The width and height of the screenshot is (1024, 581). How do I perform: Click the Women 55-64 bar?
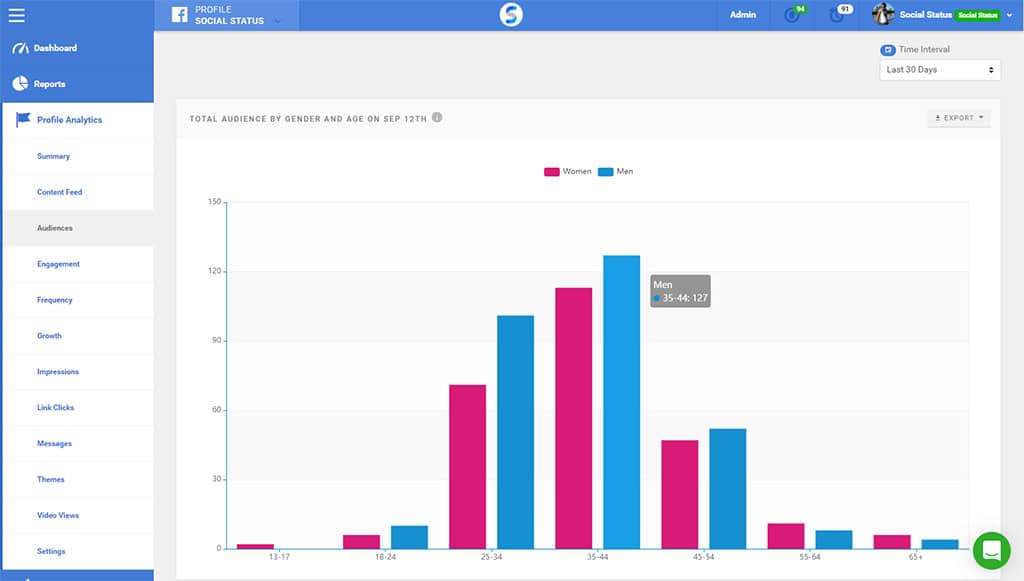(x=786, y=536)
